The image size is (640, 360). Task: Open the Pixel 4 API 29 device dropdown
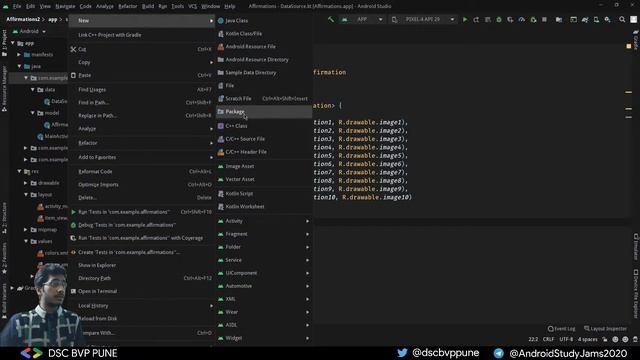(423, 20)
